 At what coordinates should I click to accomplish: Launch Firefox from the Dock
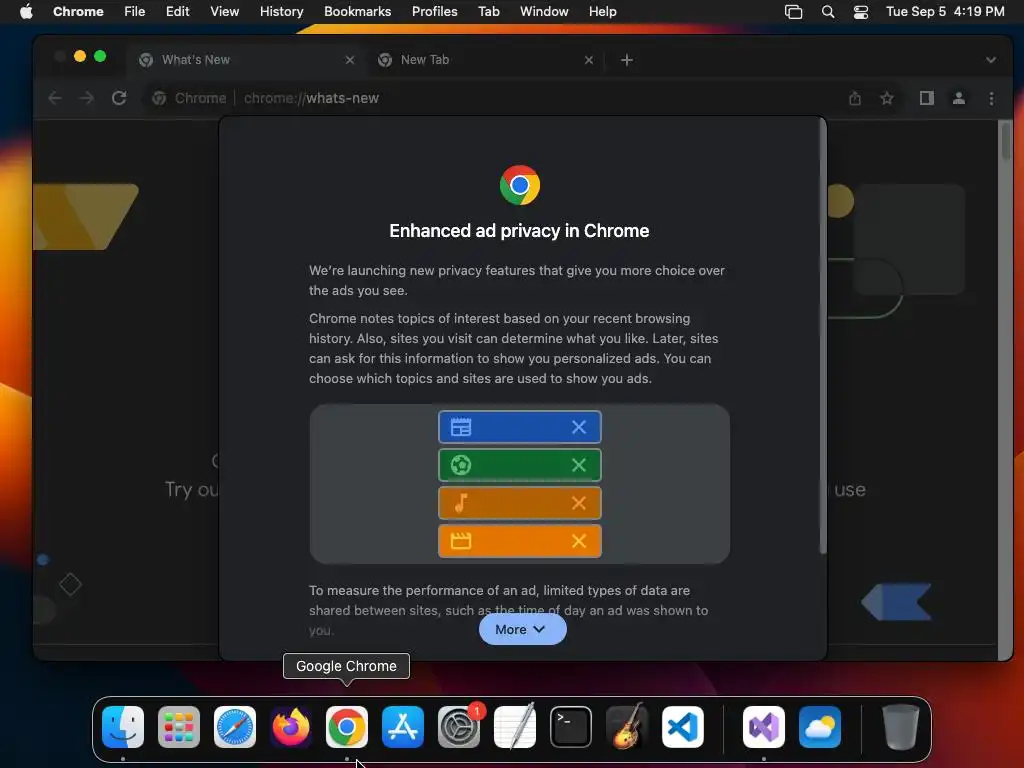click(x=291, y=727)
